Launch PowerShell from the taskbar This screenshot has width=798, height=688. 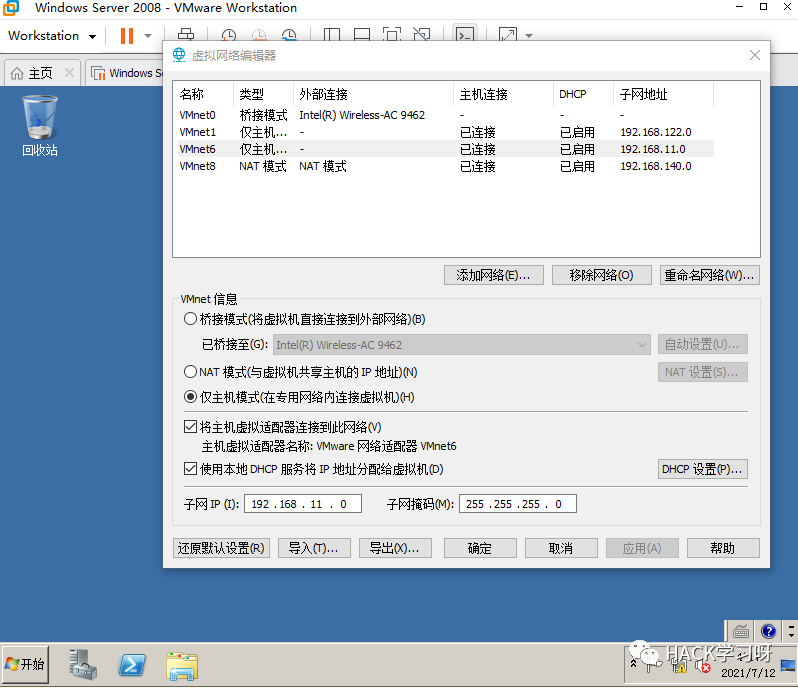[x=132, y=665]
